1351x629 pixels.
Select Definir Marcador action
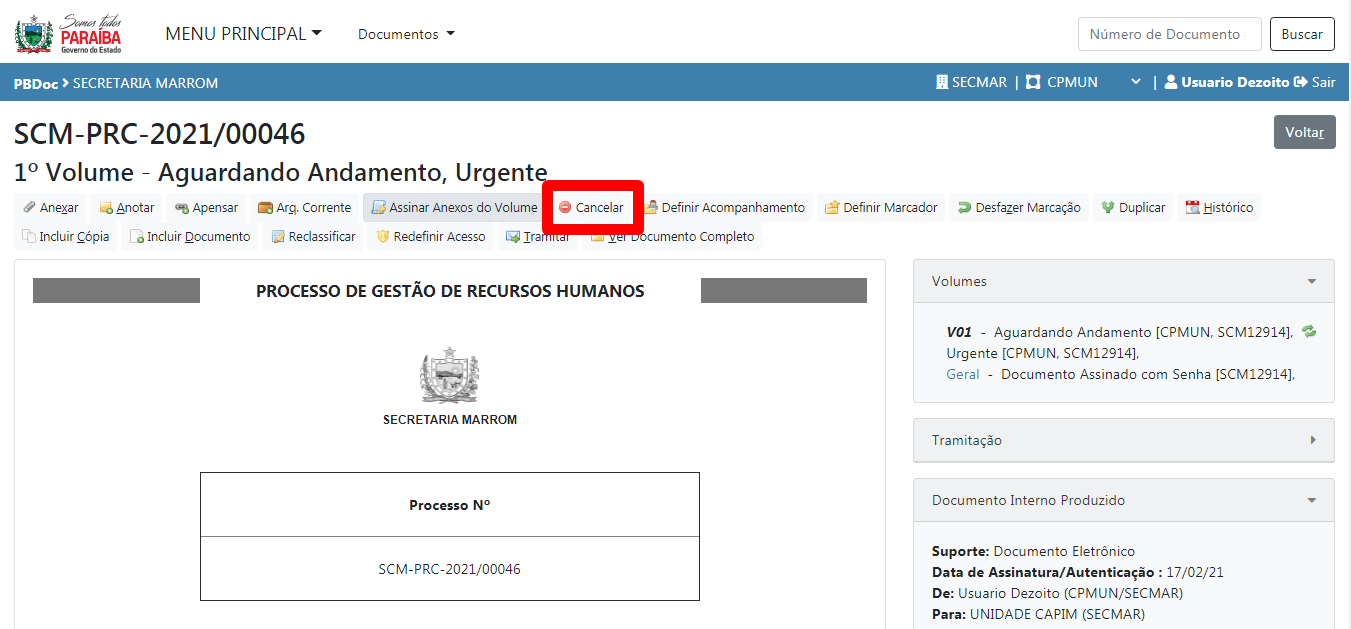881,208
